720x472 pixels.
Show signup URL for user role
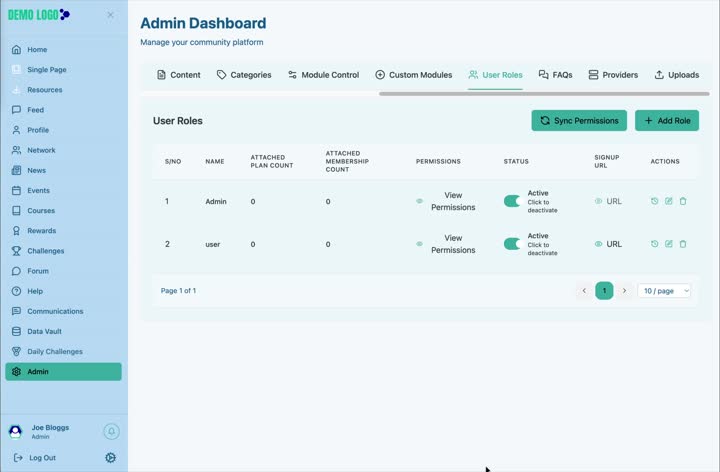coord(608,244)
